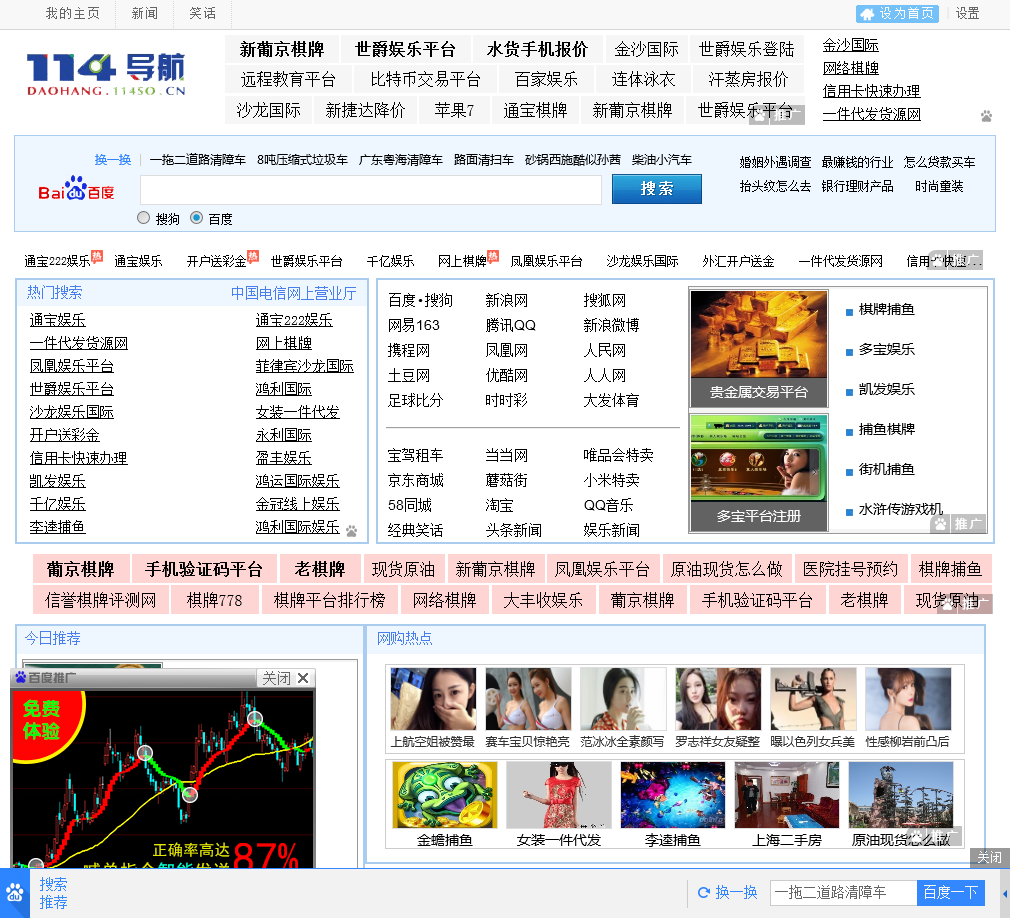Open 曝以色列女兵美 photo thumbnail
Image resolution: width=1010 pixels, height=918 pixels.
coord(813,699)
